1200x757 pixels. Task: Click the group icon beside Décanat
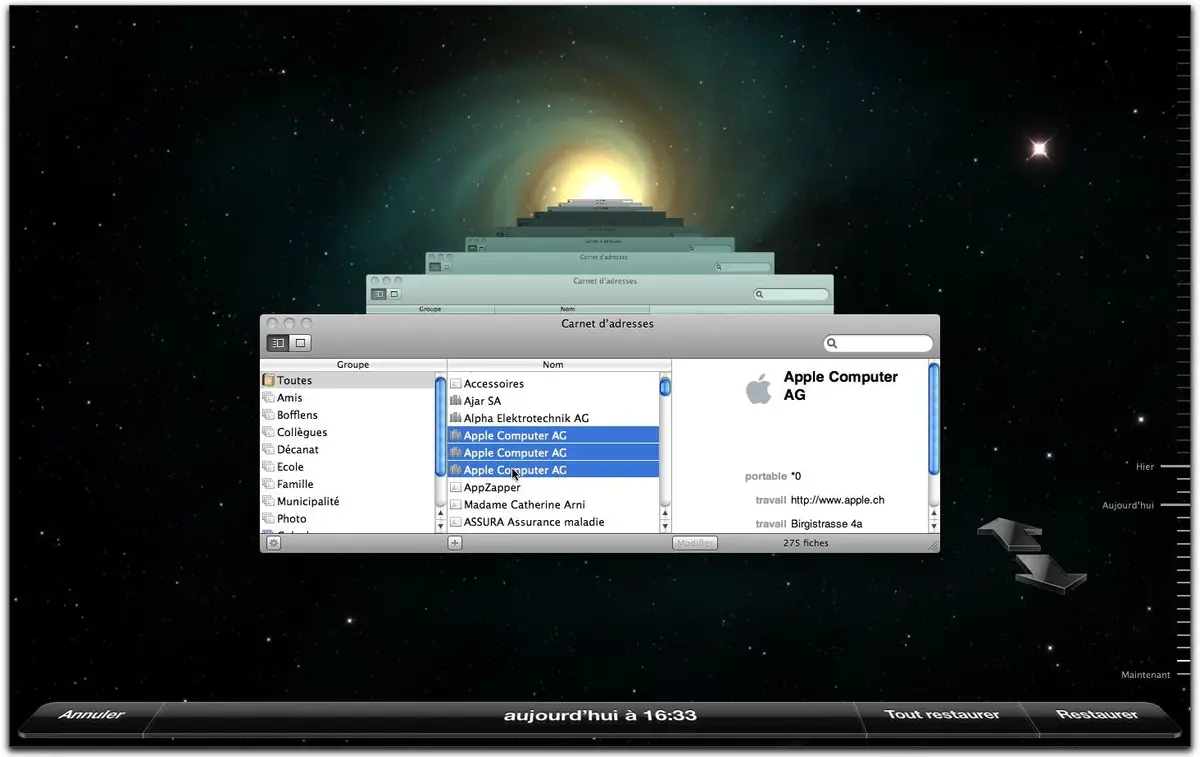tap(268, 450)
